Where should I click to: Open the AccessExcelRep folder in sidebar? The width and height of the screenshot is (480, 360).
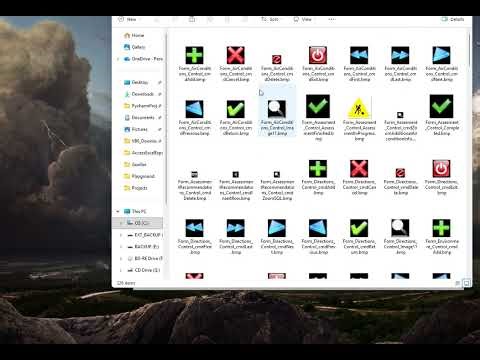[x=143, y=153]
